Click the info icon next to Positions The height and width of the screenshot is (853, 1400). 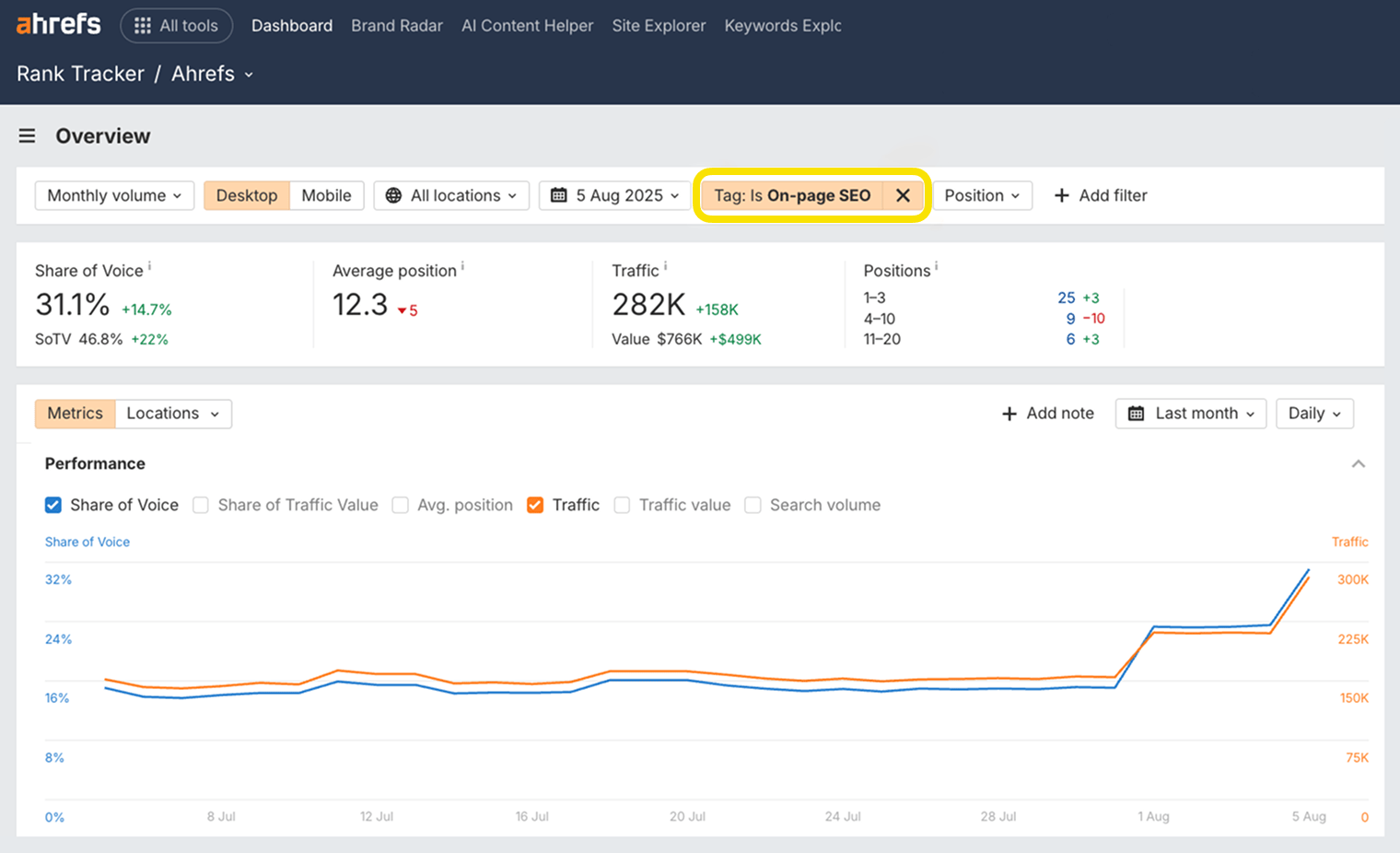(935, 264)
